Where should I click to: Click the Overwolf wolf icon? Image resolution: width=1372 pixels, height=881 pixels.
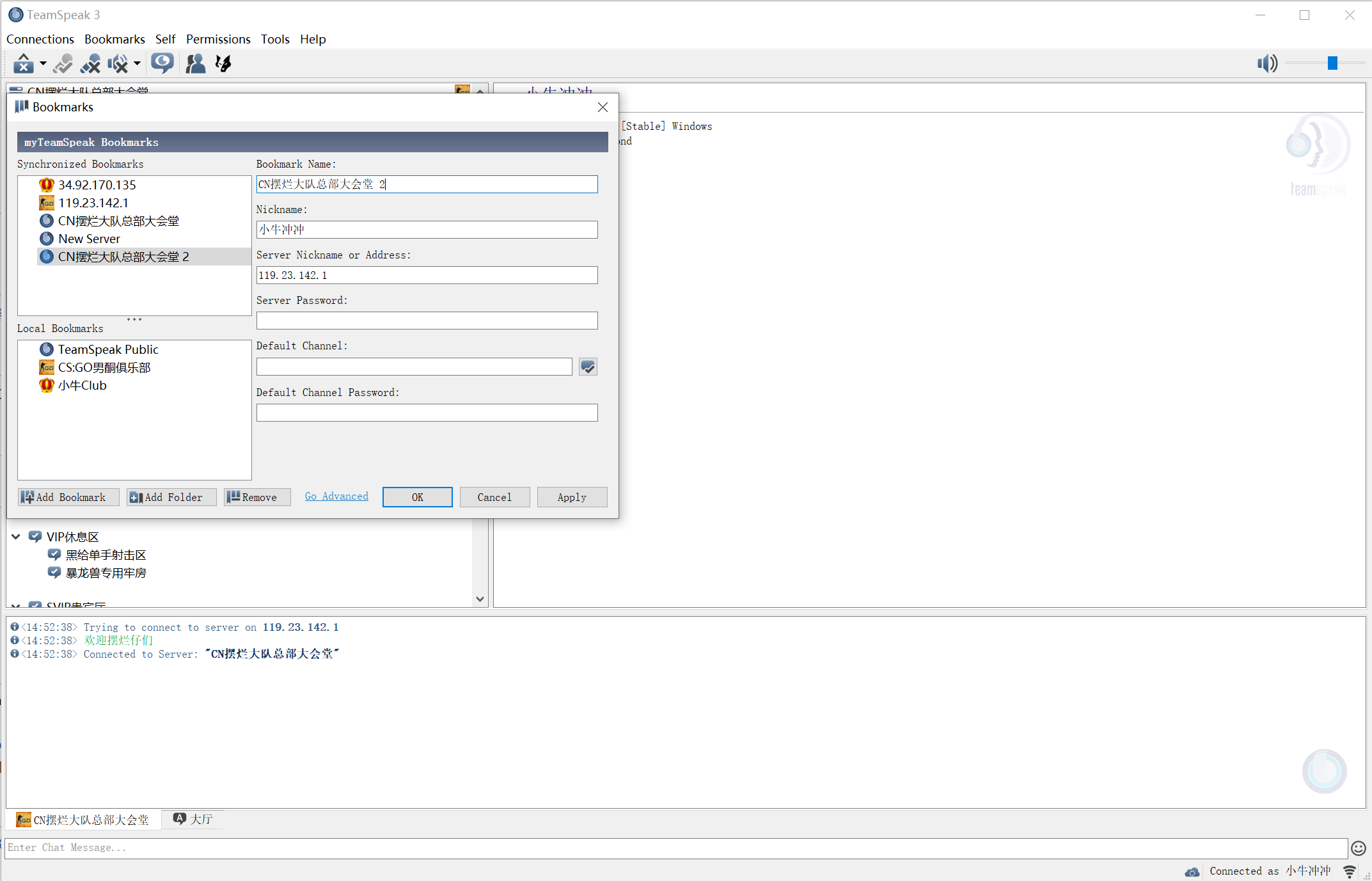click(223, 63)
